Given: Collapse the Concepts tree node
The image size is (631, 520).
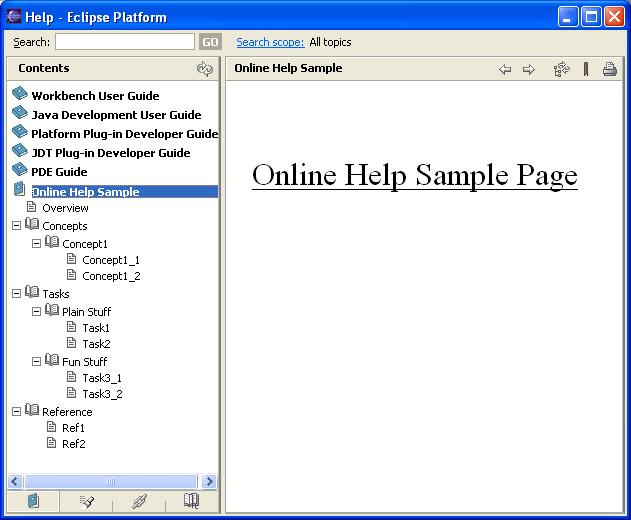Looking at the screenshot, I should pos(16,226).
